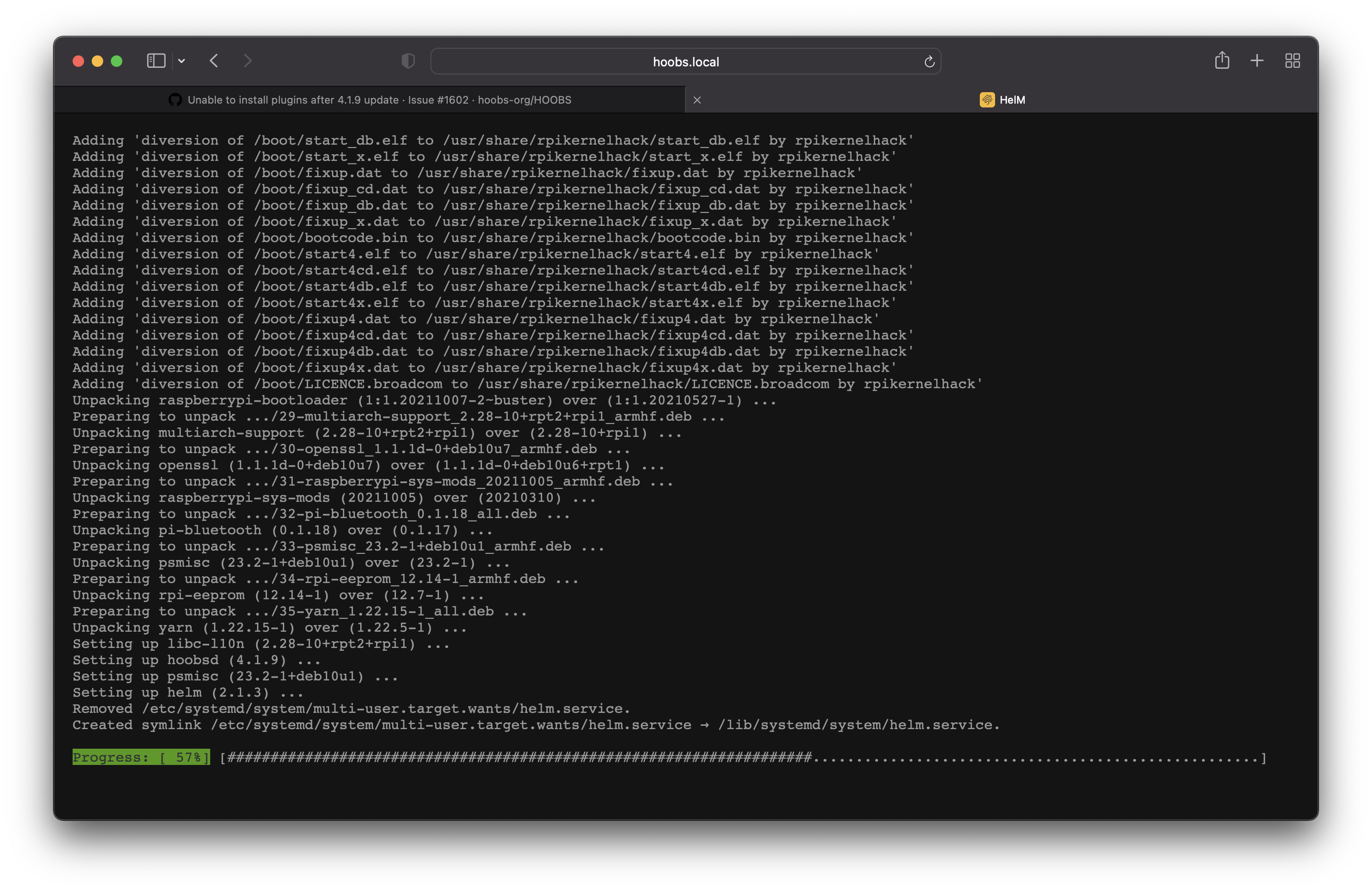The height and width of the screenshot is (891, 1372).
Task: Click the green full-screen button
Action: click(x=117, y=61)
